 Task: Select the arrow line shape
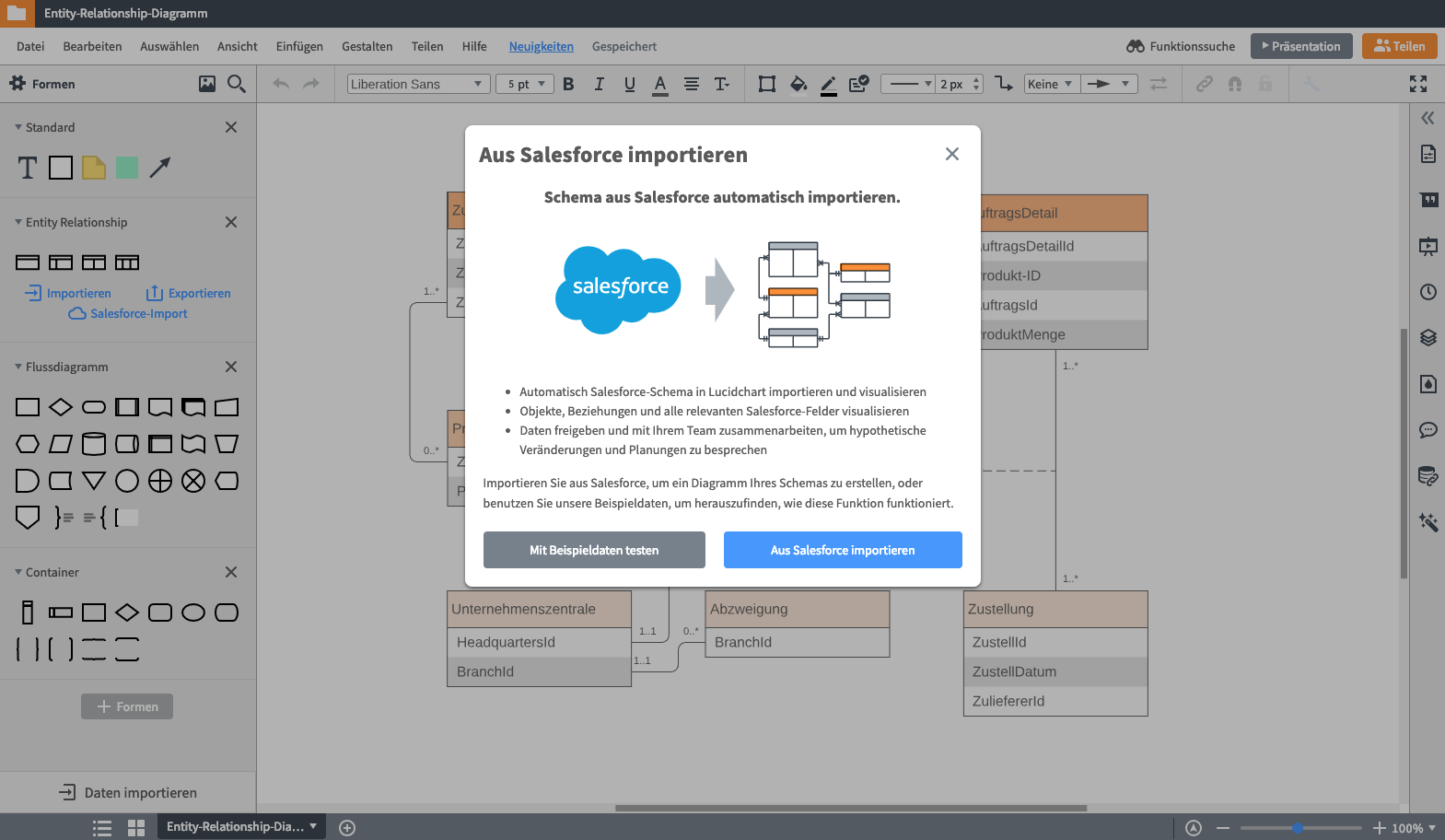pos(160,168)
